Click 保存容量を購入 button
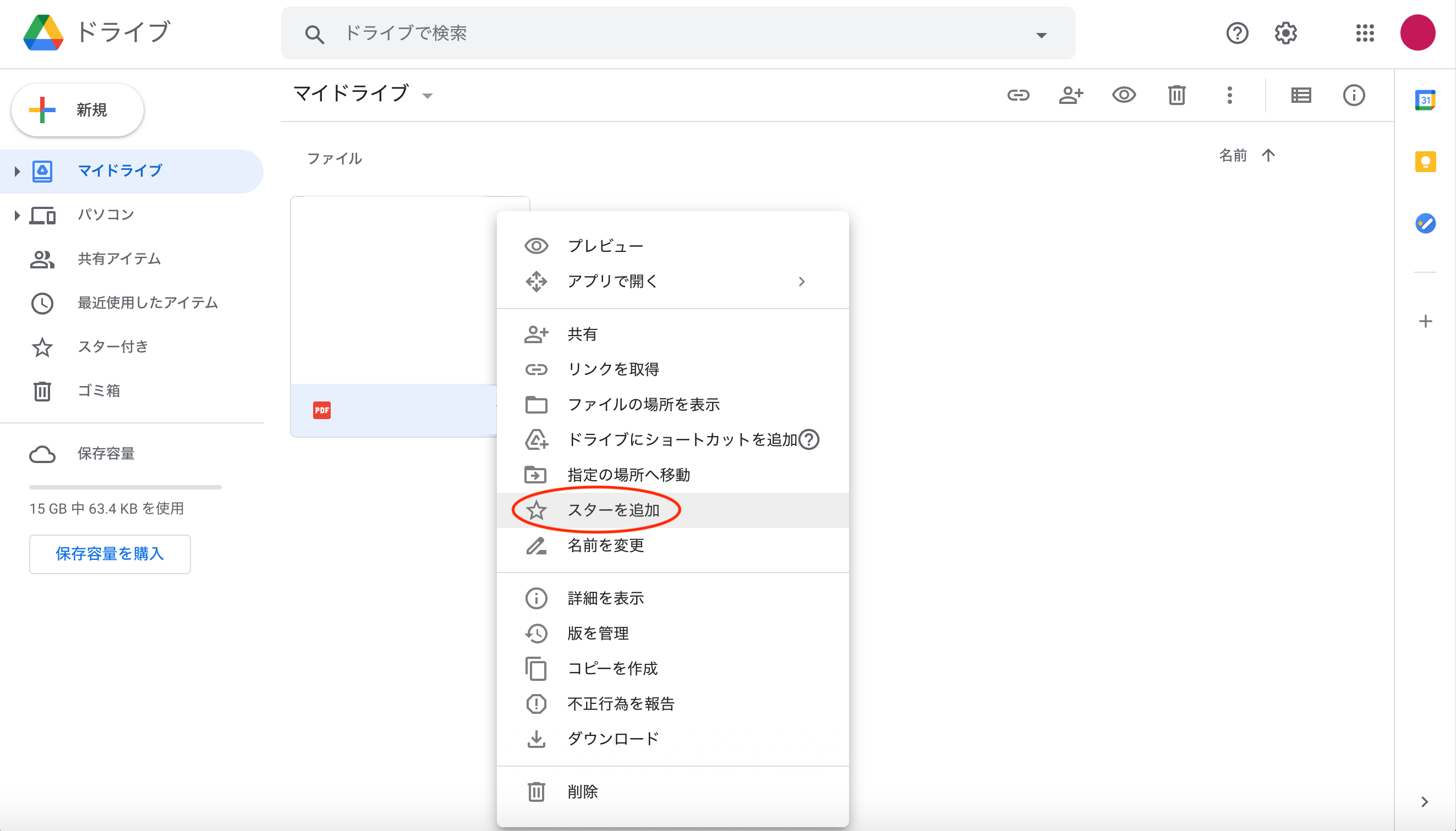Viewport: 1456px width, 831px height. point(110,554)
